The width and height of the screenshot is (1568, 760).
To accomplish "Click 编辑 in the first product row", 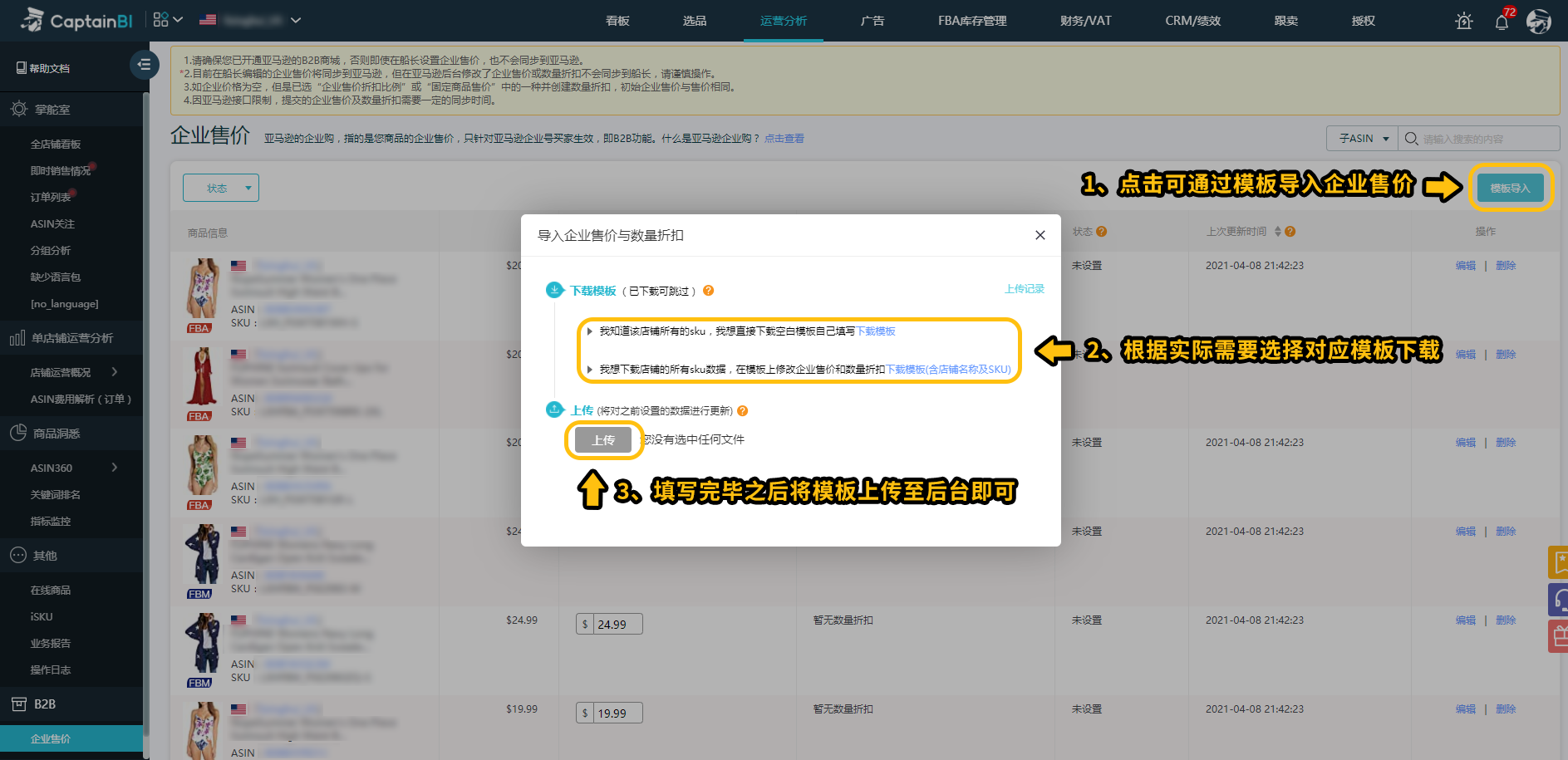I will [x=1466, y=266].
